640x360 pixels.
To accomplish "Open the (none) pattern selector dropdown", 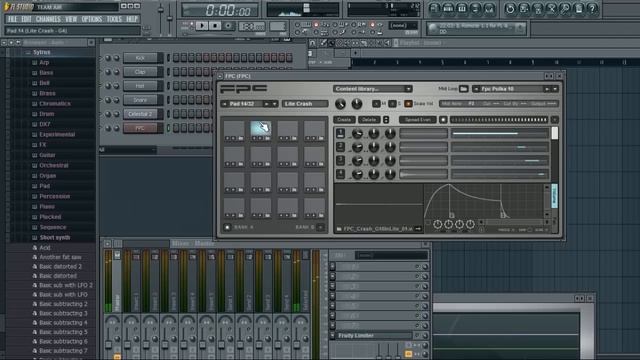I will (x=403, y=25).
